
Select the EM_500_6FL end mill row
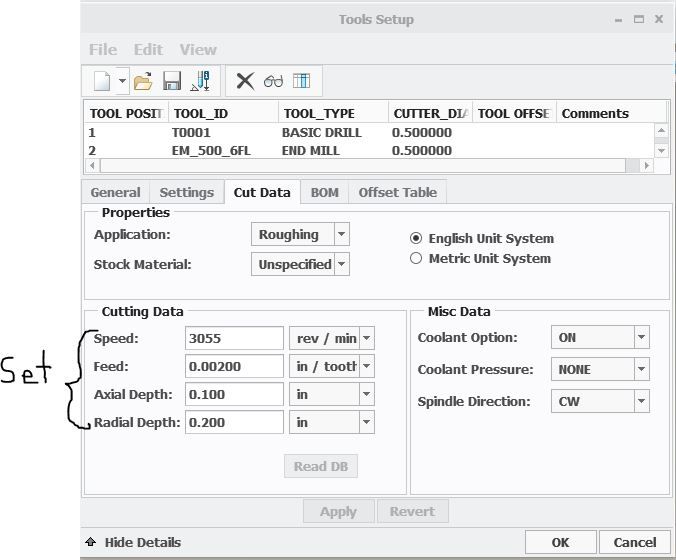click(x=213, y=151)
